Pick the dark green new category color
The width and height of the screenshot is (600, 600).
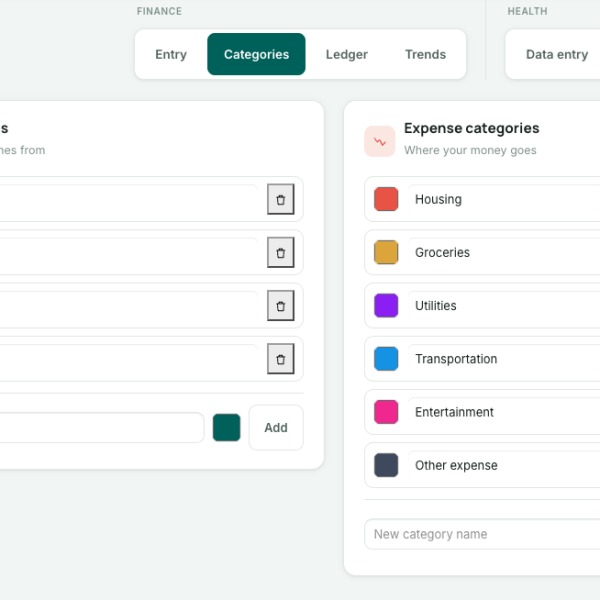pyautogui.click(x=227, y=427)
